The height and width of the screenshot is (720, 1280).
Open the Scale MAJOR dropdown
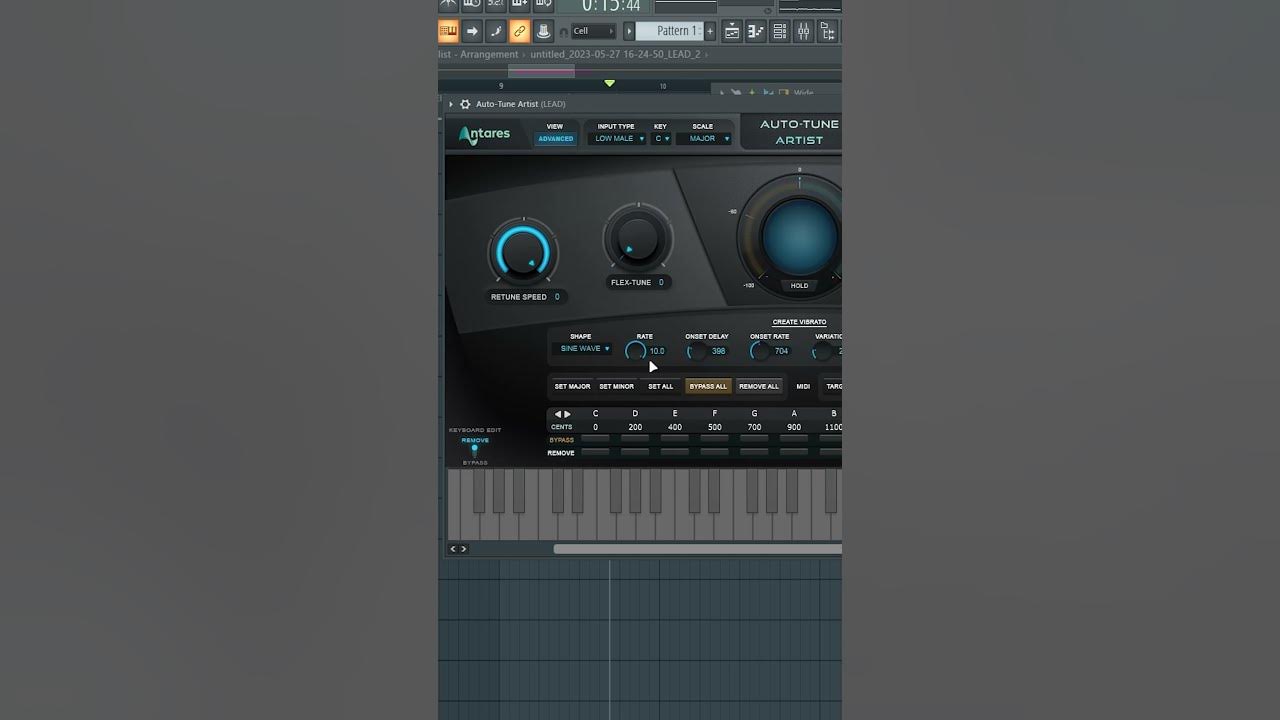click(704, 139)
